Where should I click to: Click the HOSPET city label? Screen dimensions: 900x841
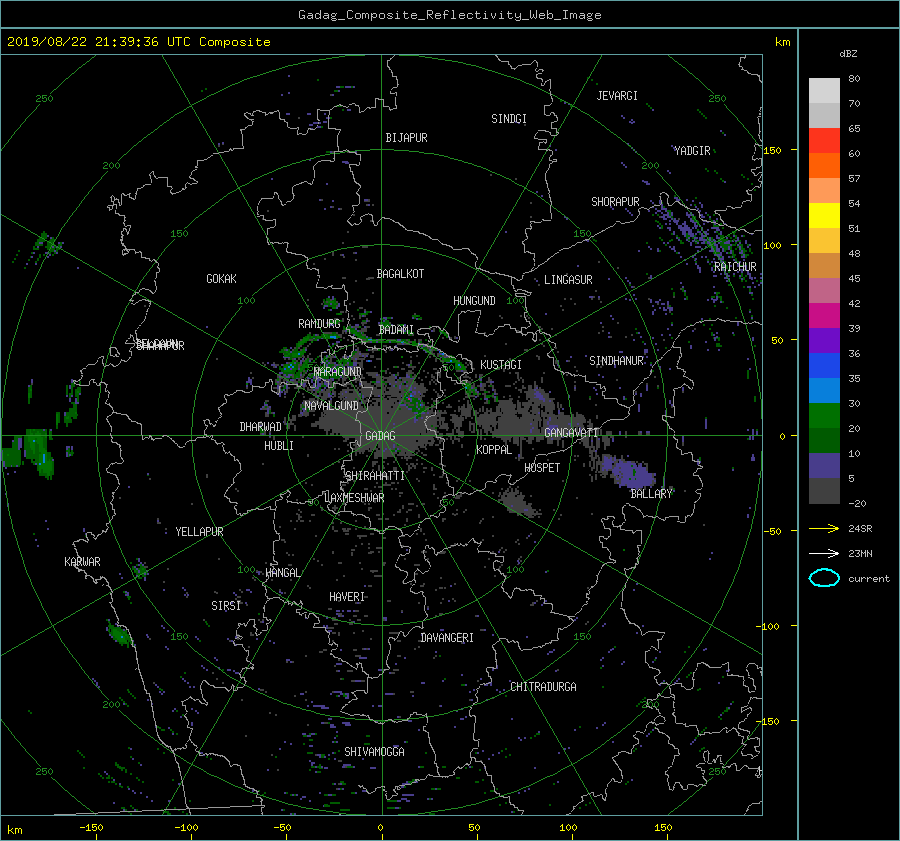(x=542, y=468)
